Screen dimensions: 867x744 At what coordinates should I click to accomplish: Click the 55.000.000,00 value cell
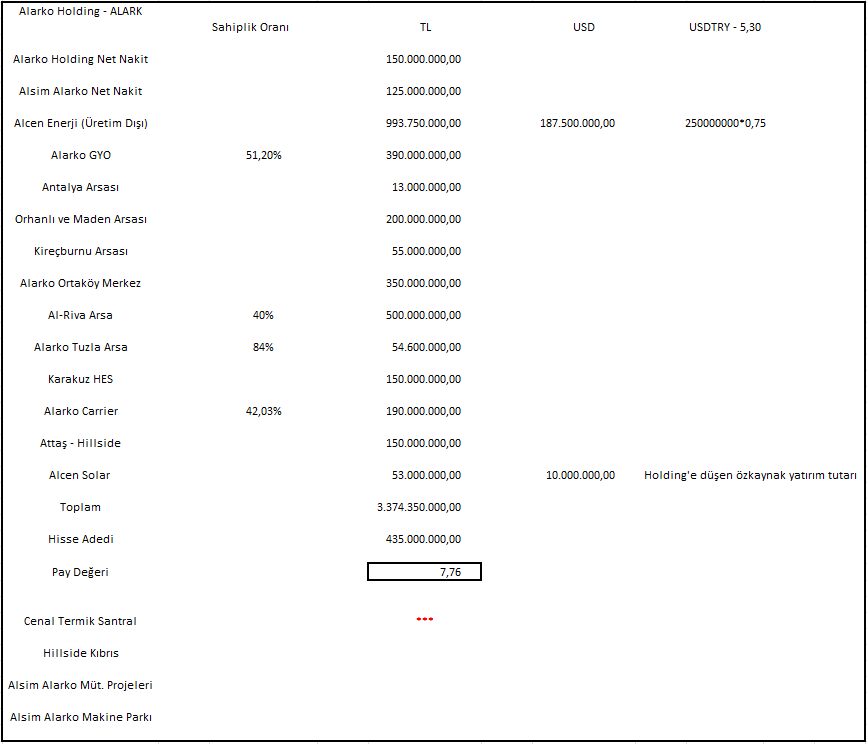[426, 252]
